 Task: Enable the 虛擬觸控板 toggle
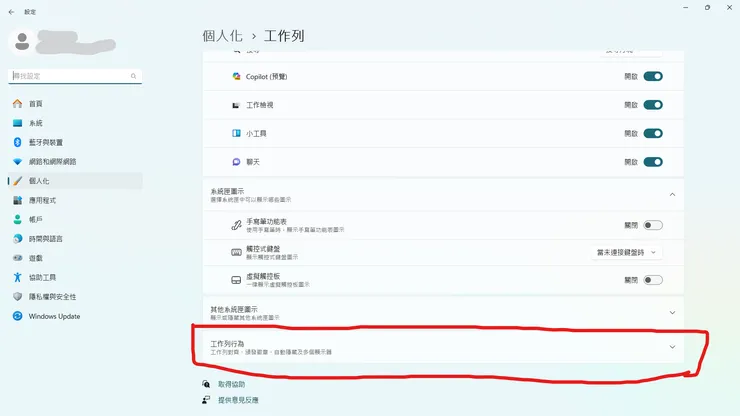[653, 280]
